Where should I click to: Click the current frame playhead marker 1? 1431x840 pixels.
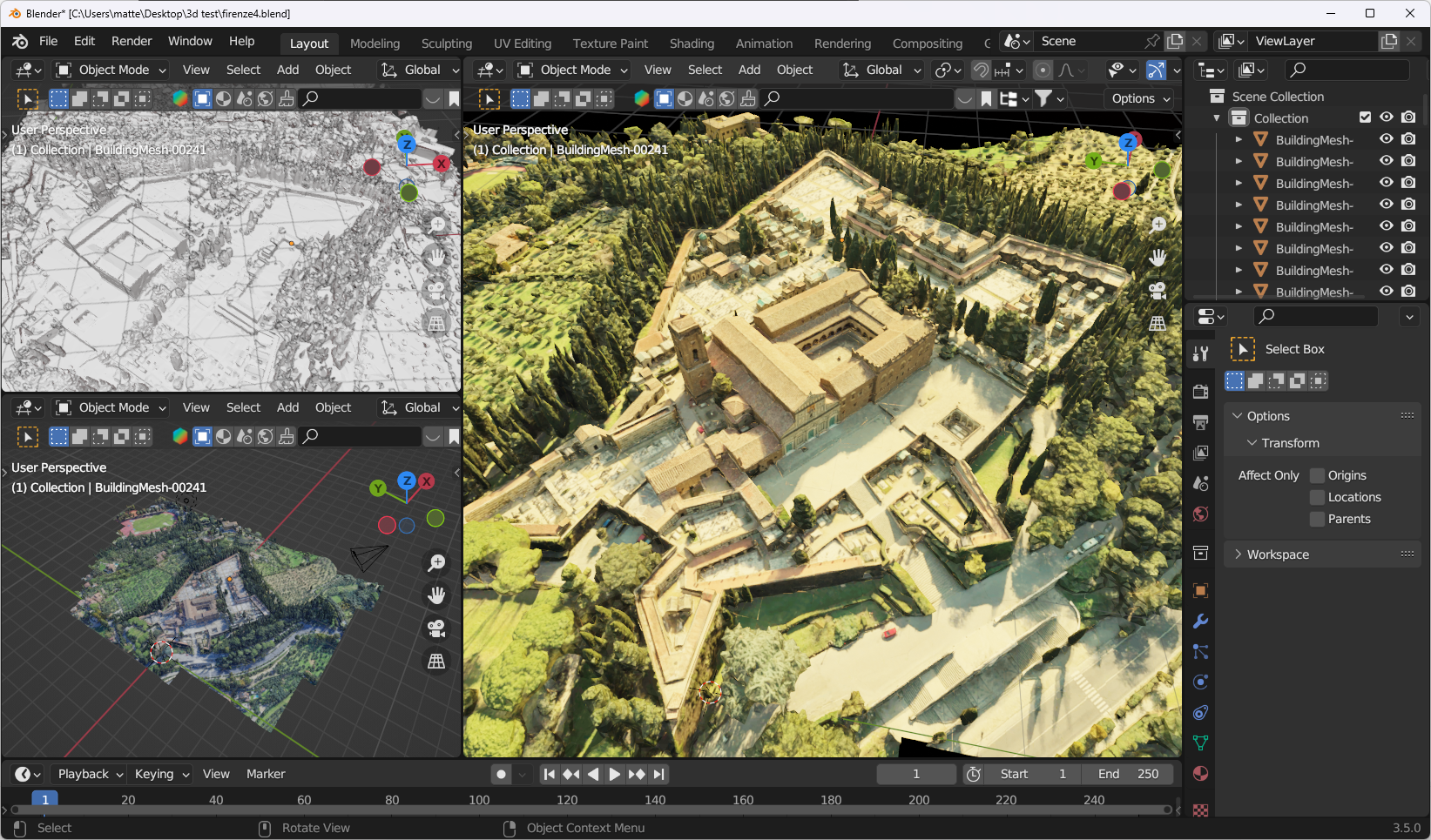coord(45,799)
